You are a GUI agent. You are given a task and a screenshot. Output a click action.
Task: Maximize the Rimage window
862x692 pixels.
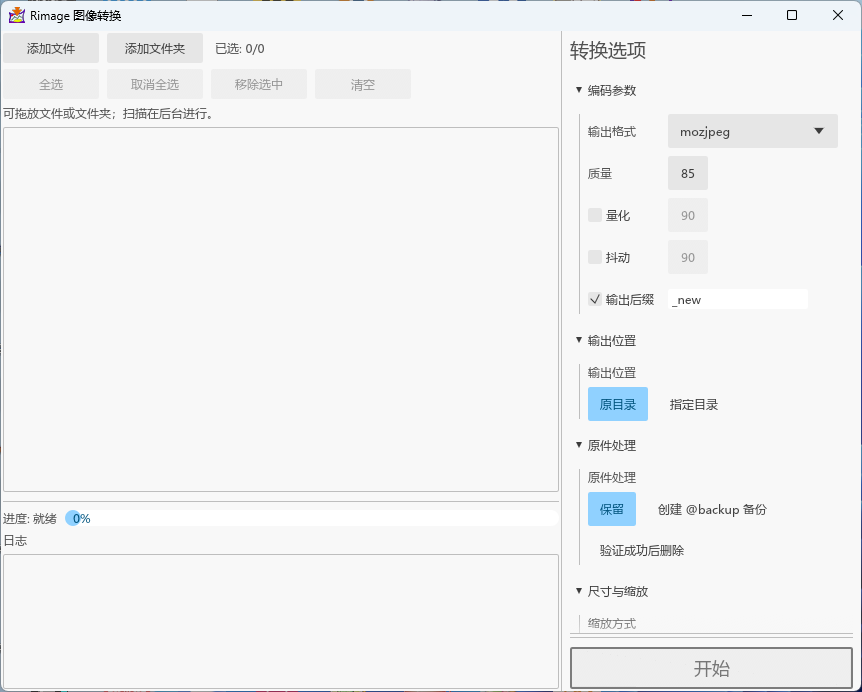(792, 15)
